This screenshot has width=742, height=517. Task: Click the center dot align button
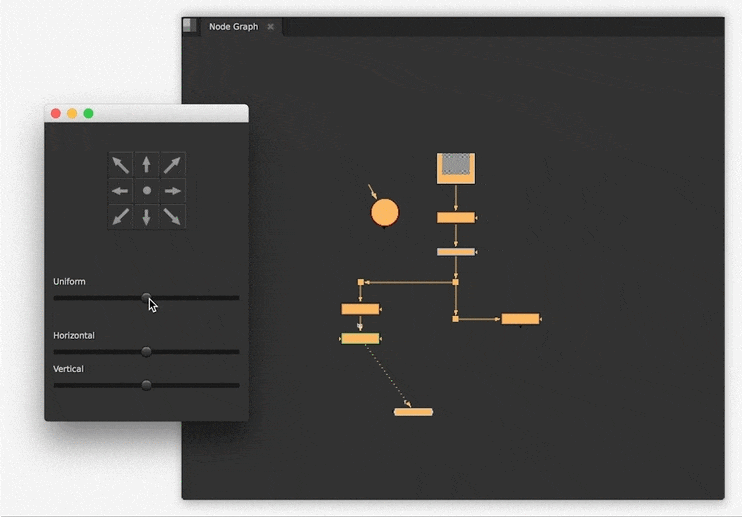147,190
